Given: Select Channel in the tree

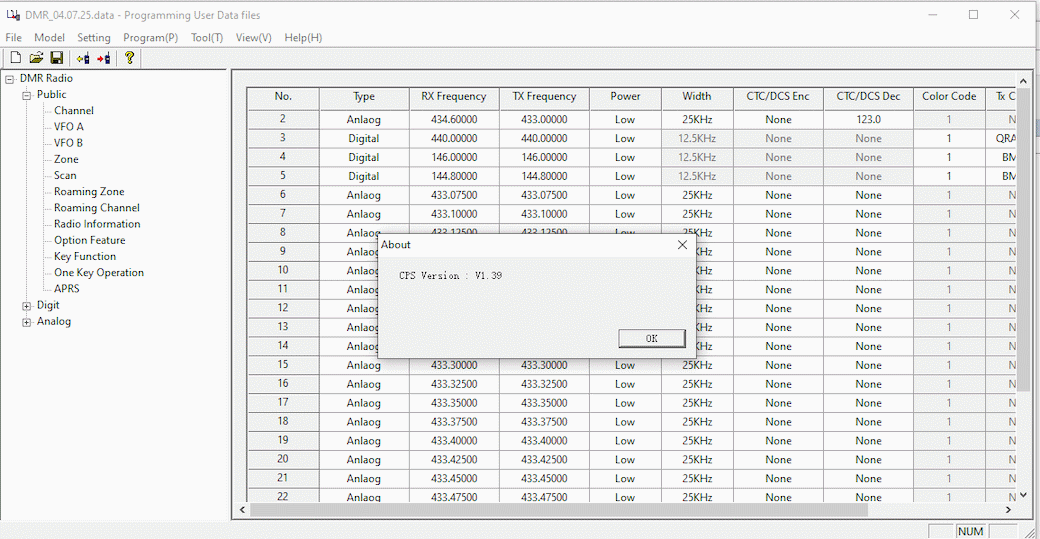Looking at the screenshot, I should click(74, 111).
